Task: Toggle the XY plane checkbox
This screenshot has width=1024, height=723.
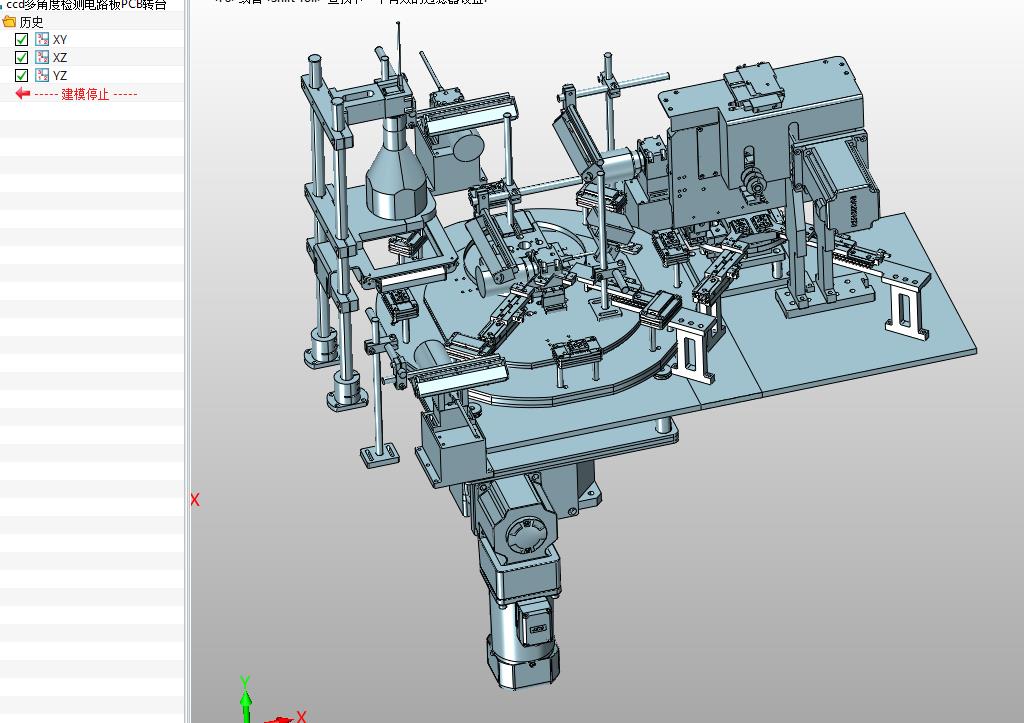Action: (21, 39)
